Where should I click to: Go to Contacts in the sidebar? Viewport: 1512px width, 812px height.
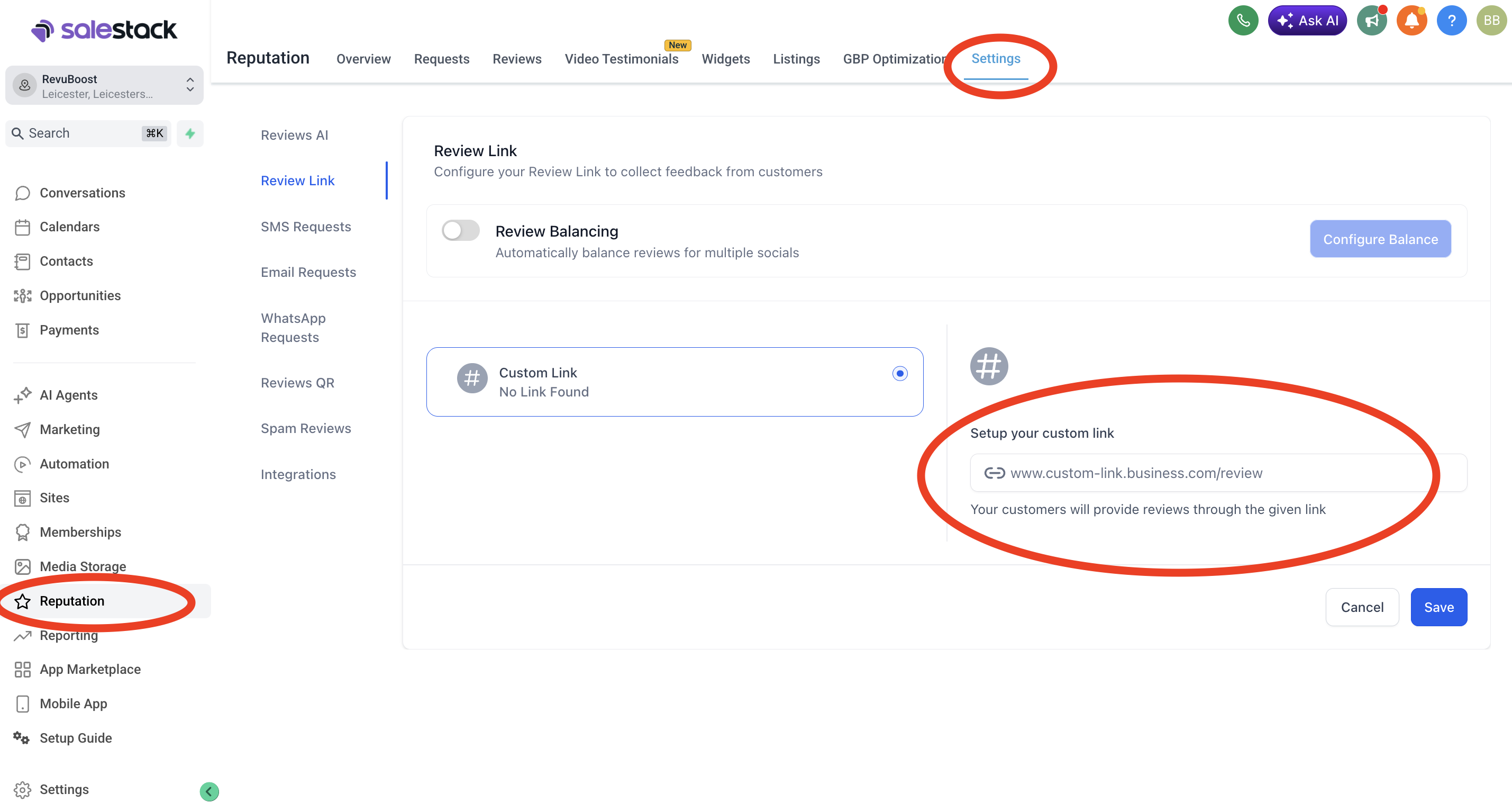[66, 261]
